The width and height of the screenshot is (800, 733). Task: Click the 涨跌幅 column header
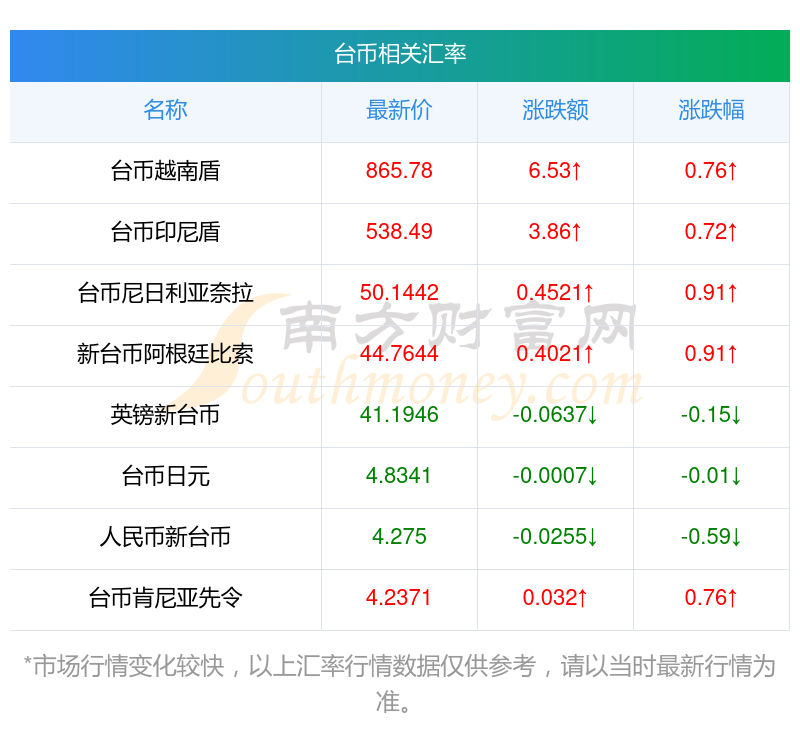click(x=711, y=110)
